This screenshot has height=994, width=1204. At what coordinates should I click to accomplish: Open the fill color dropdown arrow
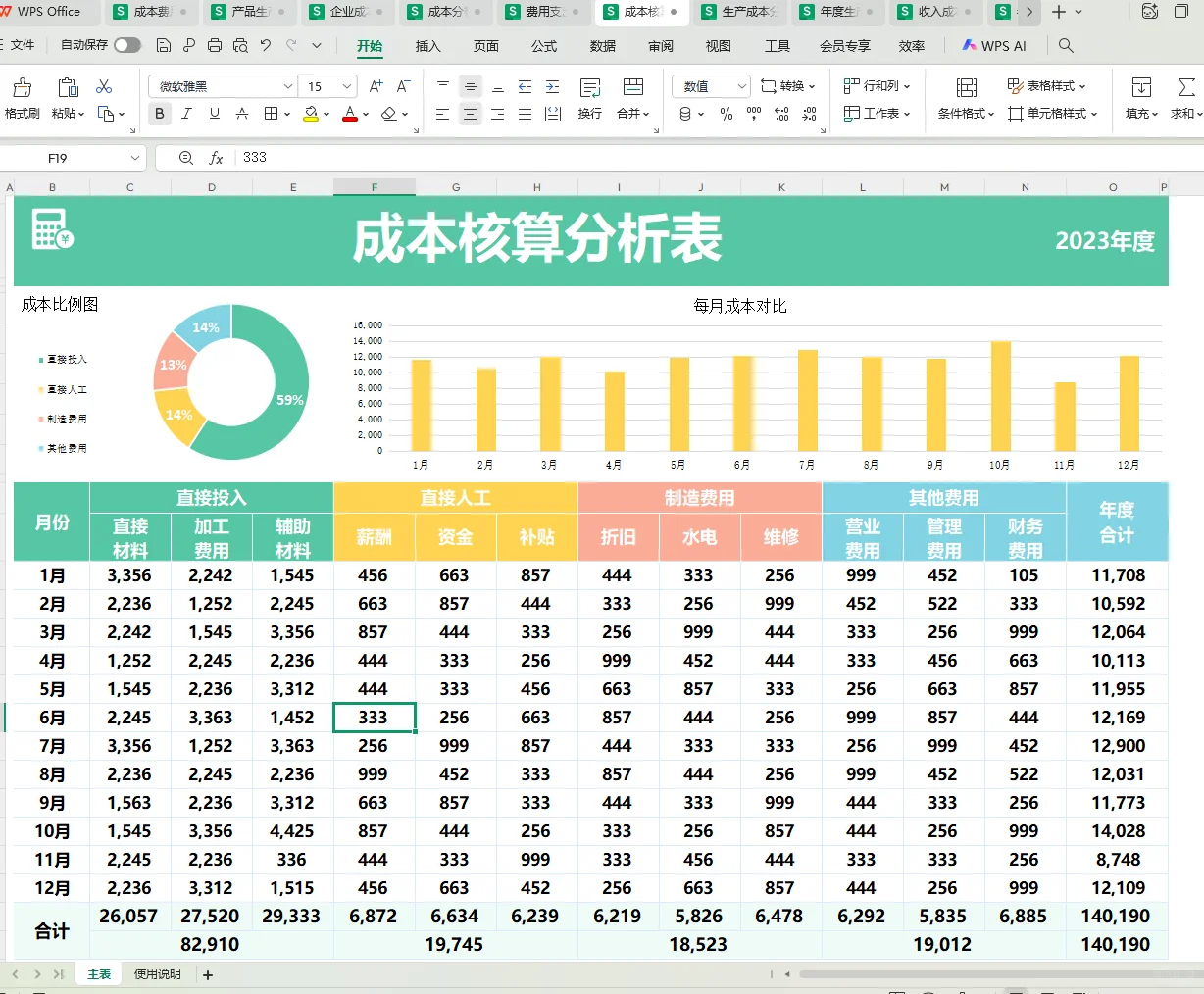[x=326, y=114]
